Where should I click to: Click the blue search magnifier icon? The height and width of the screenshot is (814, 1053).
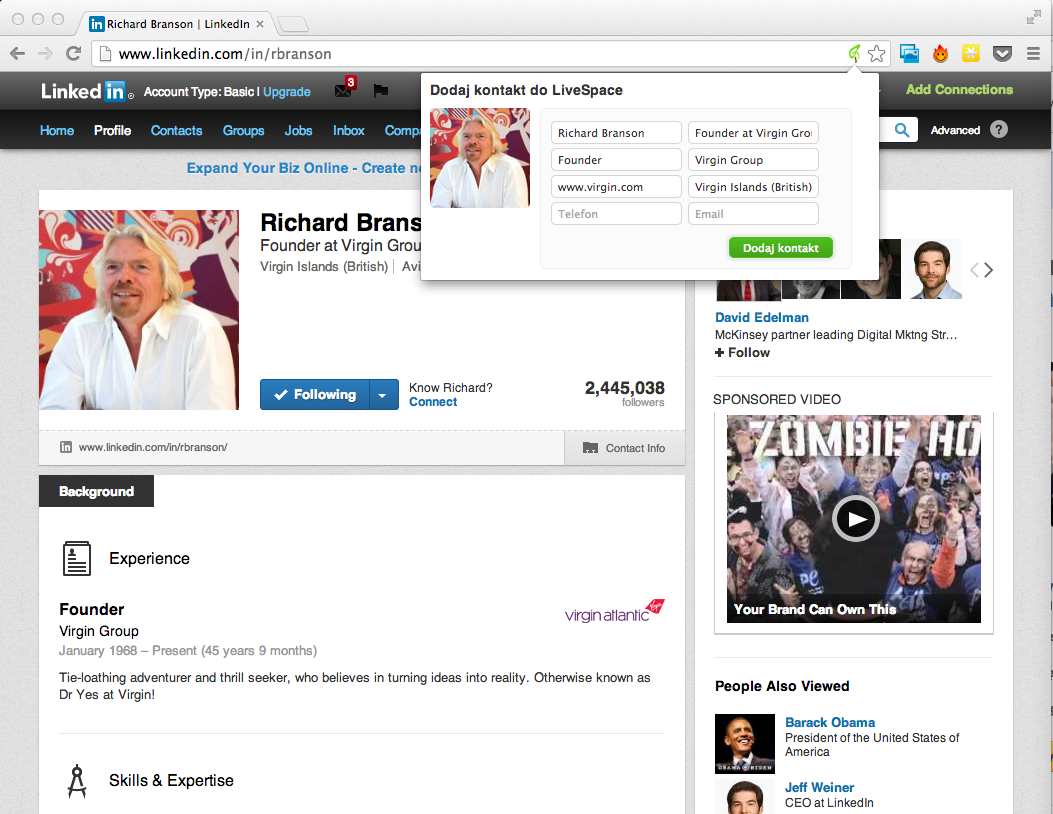pyautogui.click(x=902, y=130)
